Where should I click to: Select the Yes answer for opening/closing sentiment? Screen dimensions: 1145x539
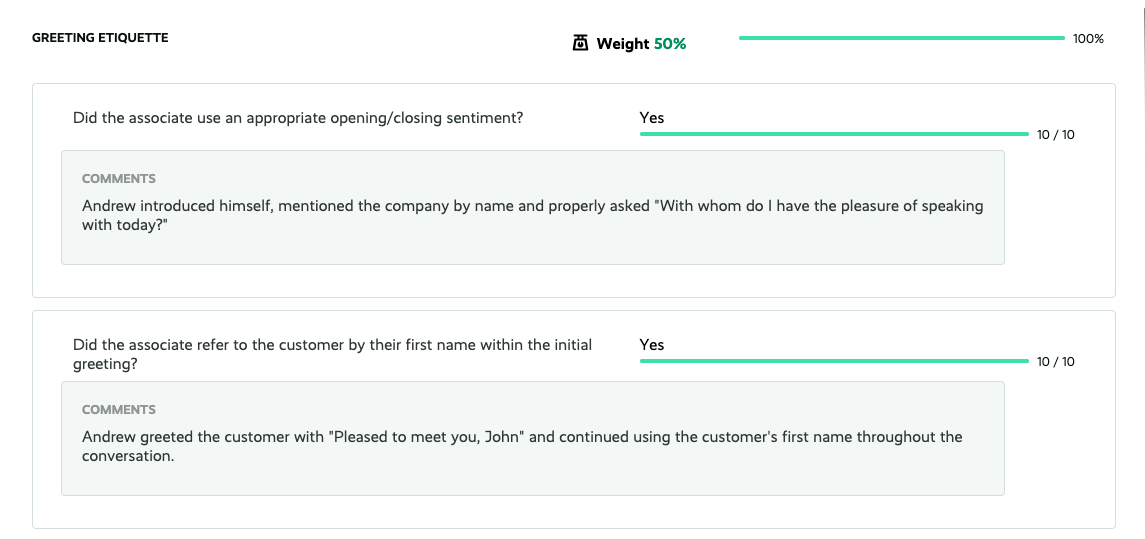[x=652, y=117]
